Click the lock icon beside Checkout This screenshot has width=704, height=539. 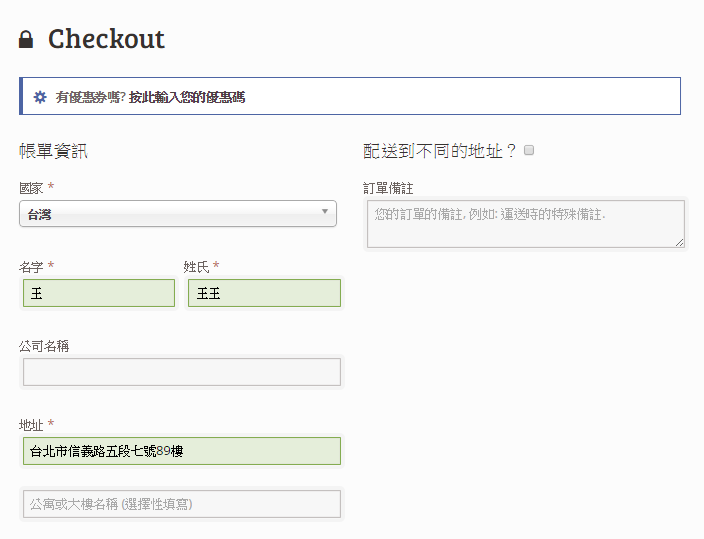pos(26,40)
